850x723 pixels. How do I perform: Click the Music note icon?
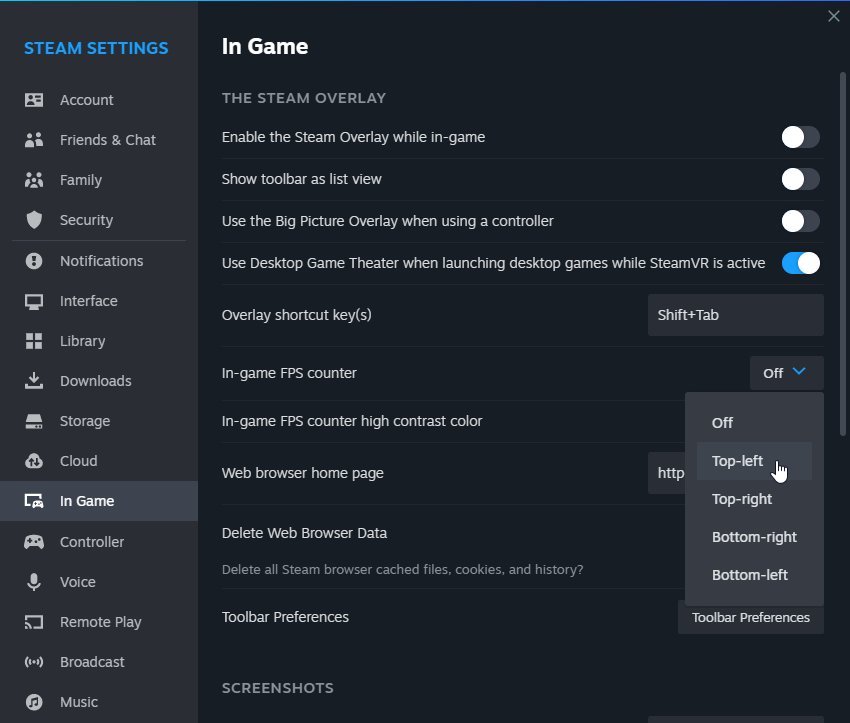(34, 702)
